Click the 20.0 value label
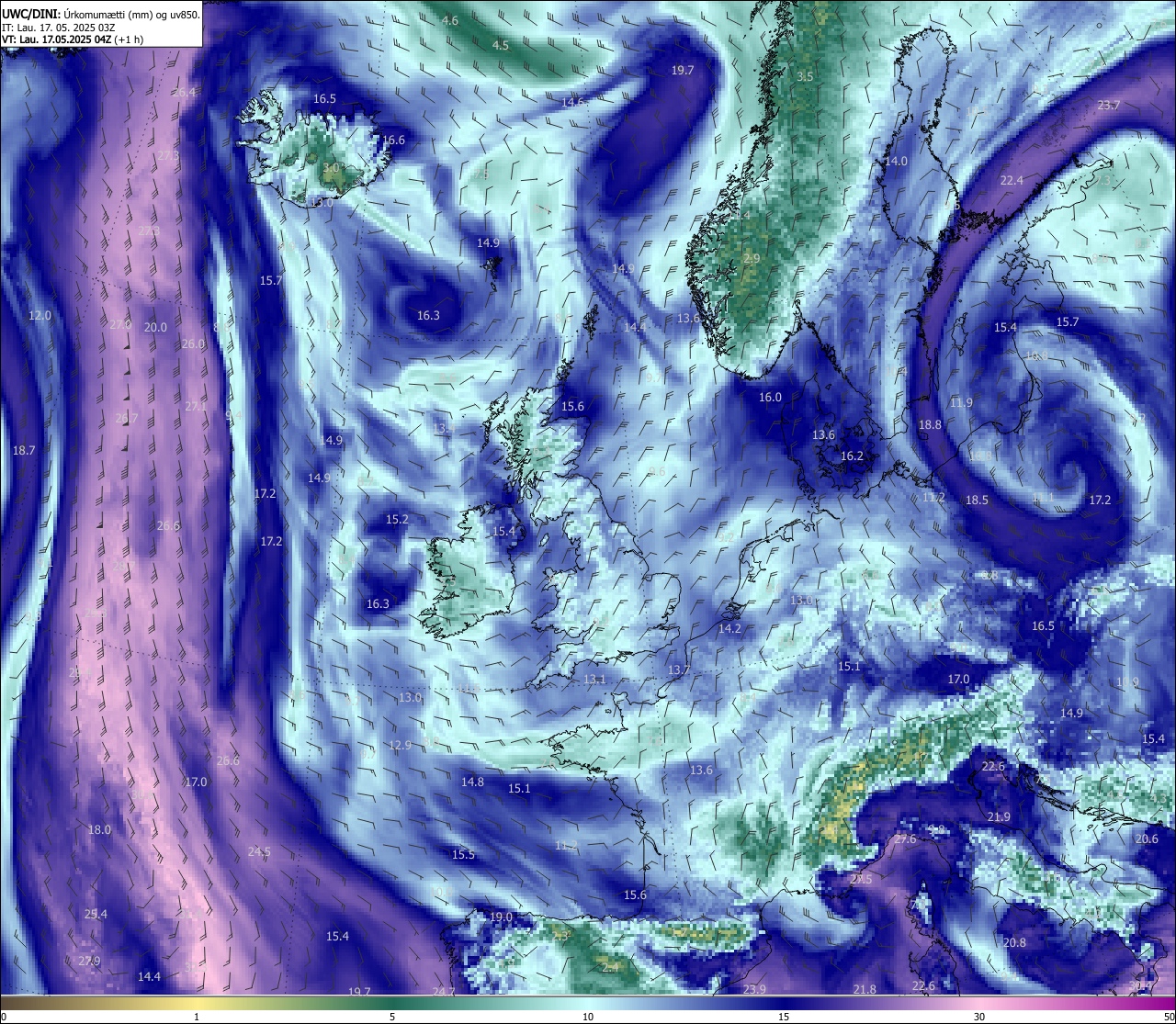Image resolution: width=1176 pixels, height=1024 pixels. [x=156, y=327]
